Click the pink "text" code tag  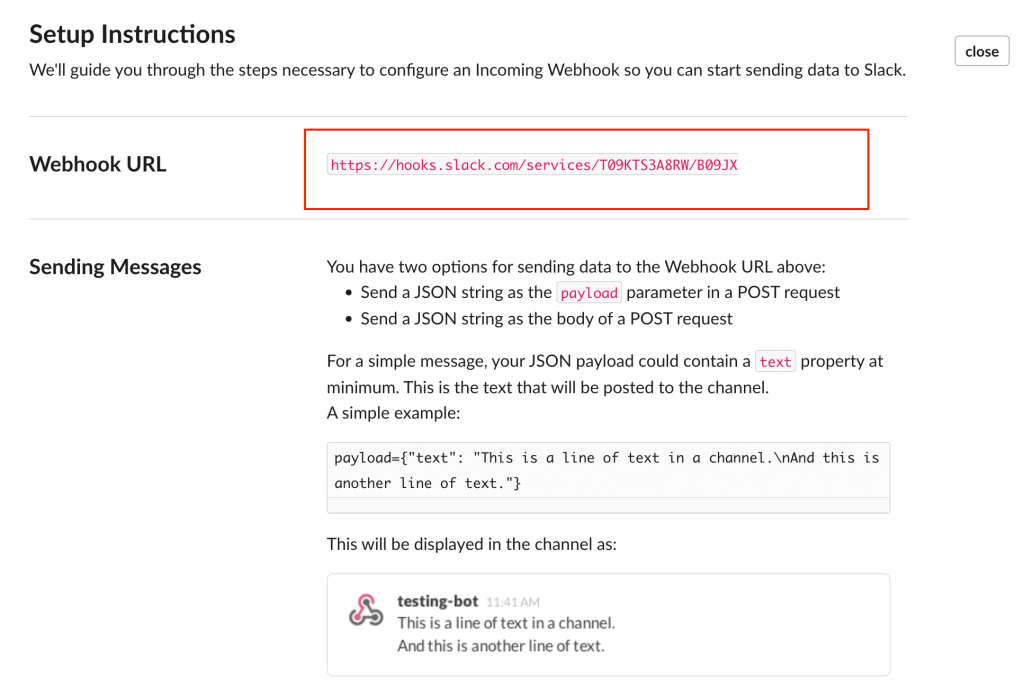(775, 362)
